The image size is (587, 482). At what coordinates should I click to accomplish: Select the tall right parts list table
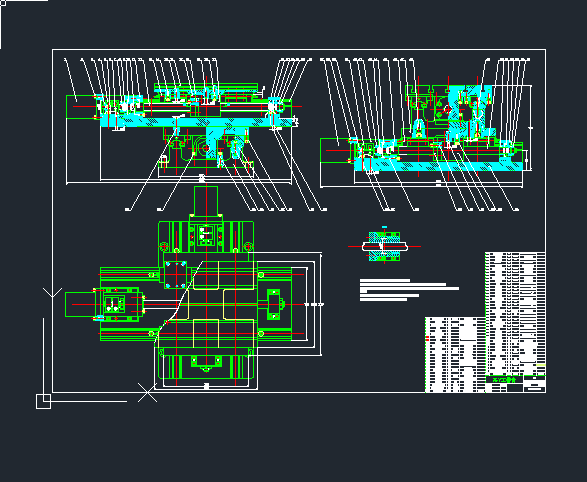[x=515, y=314]
